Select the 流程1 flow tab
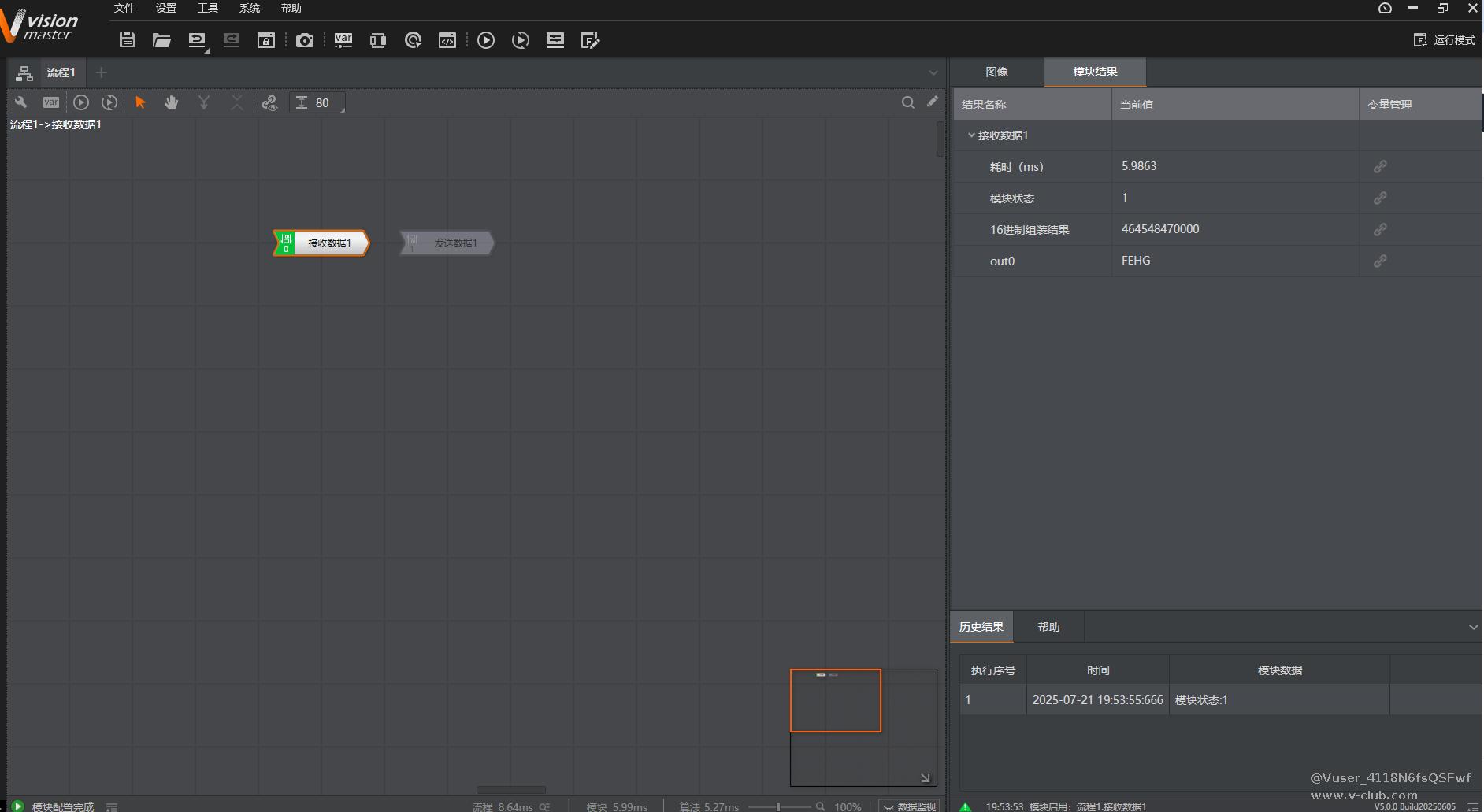 [61, 72]
